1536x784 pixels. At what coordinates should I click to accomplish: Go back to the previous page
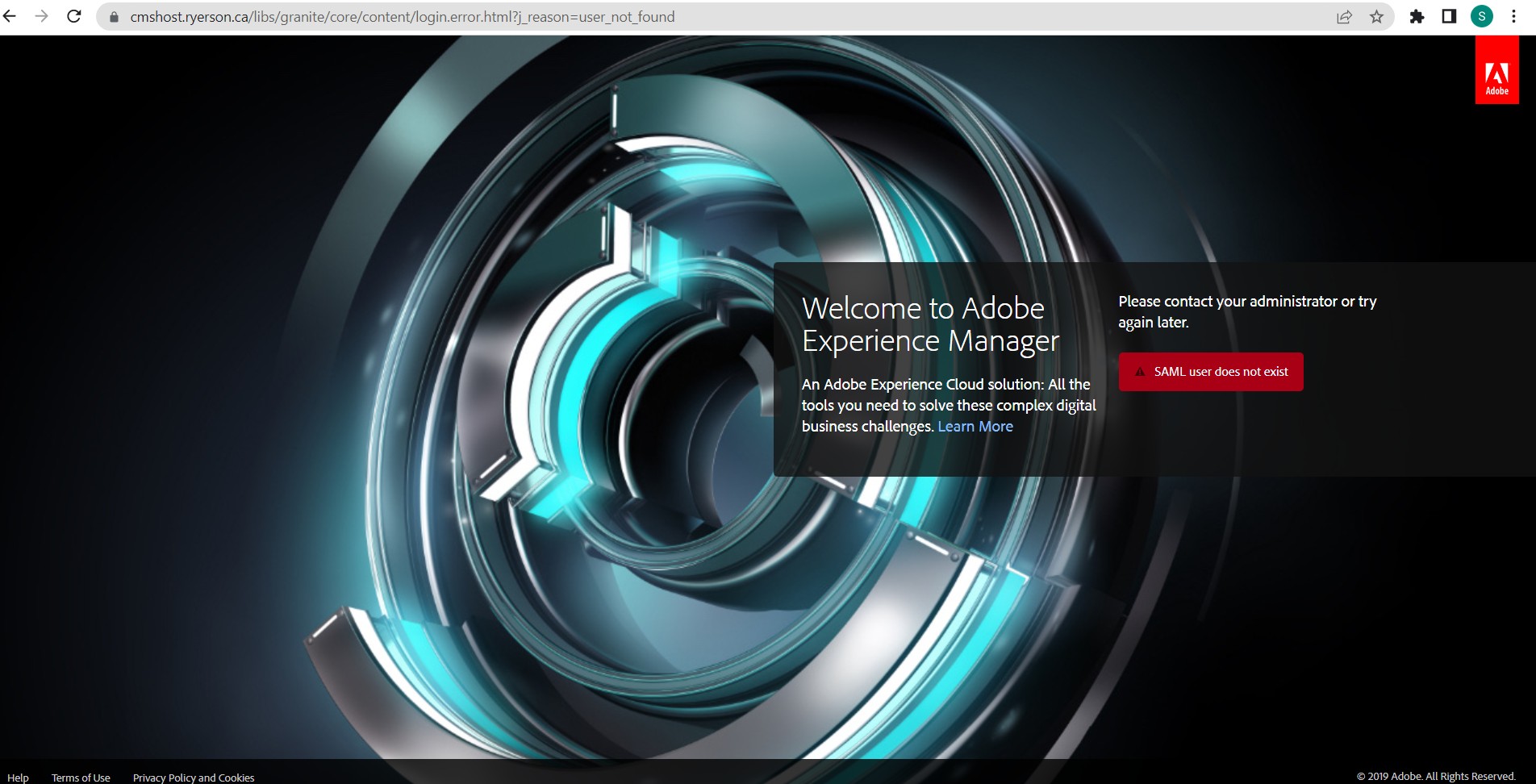[10, 16]
